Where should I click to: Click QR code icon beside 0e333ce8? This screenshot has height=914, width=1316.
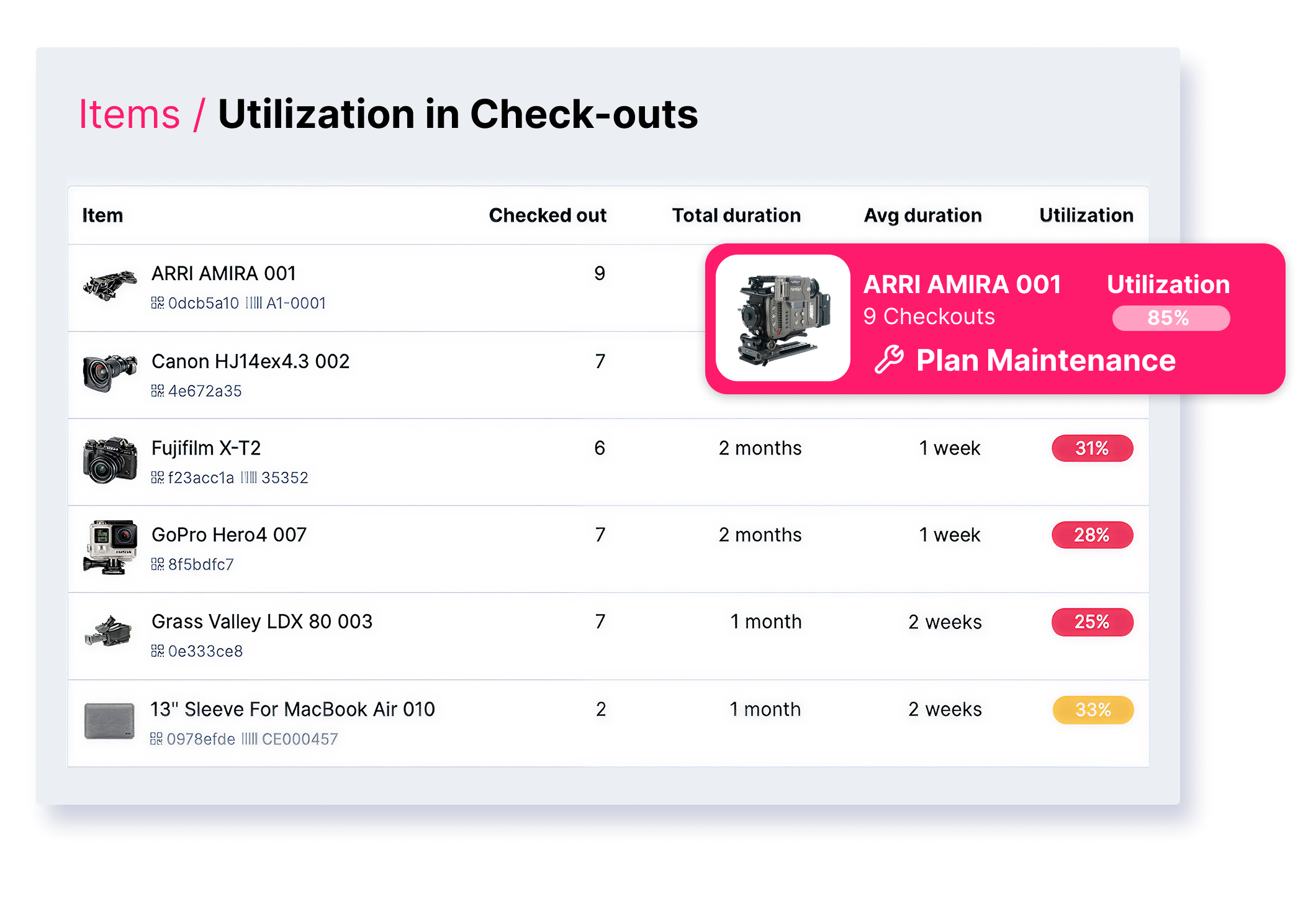pos(157,651)
